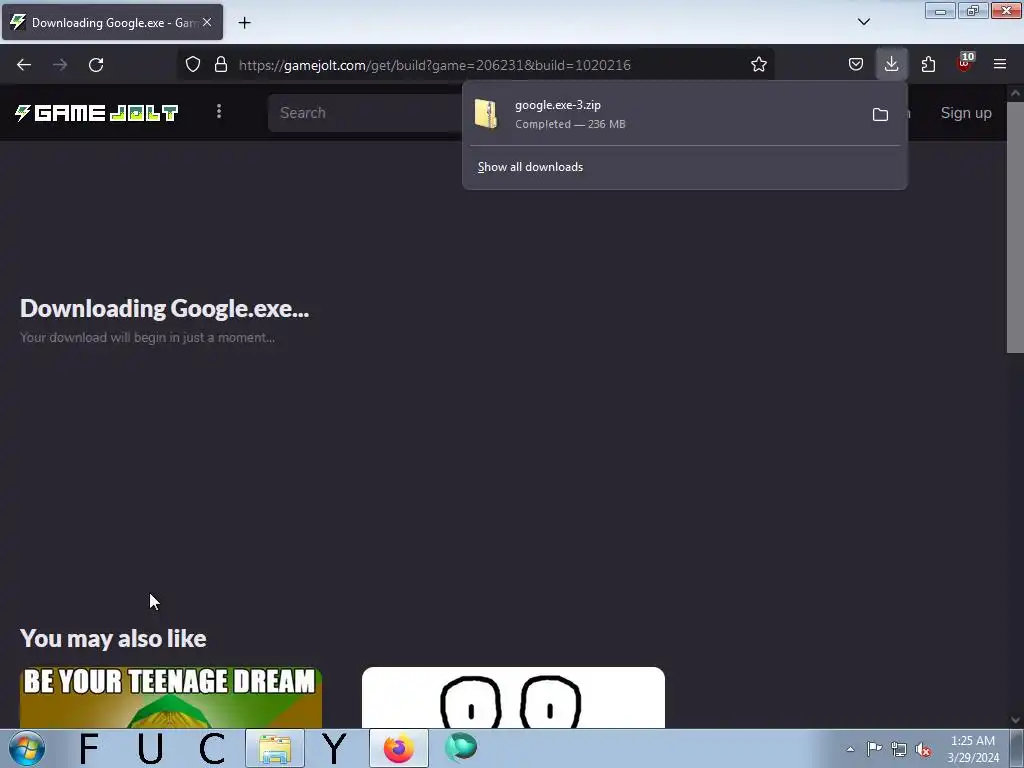Open the C icon in the taskbar
The height and width of the screenshot is (768, 1024).
click(212, 748)
